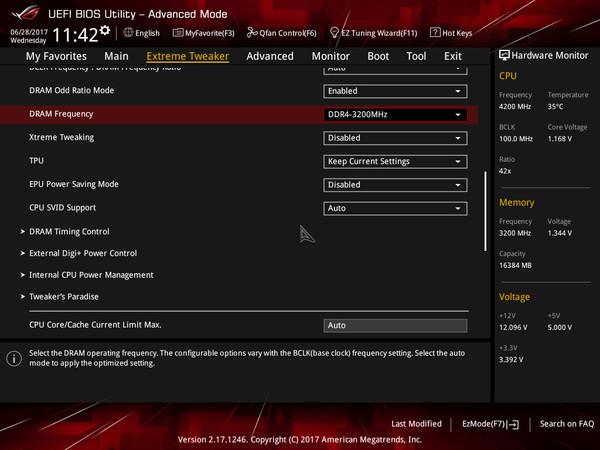This screenshot has height=450, width=600.
Task: Open the Boot tab
Action: tap(378, 56)
